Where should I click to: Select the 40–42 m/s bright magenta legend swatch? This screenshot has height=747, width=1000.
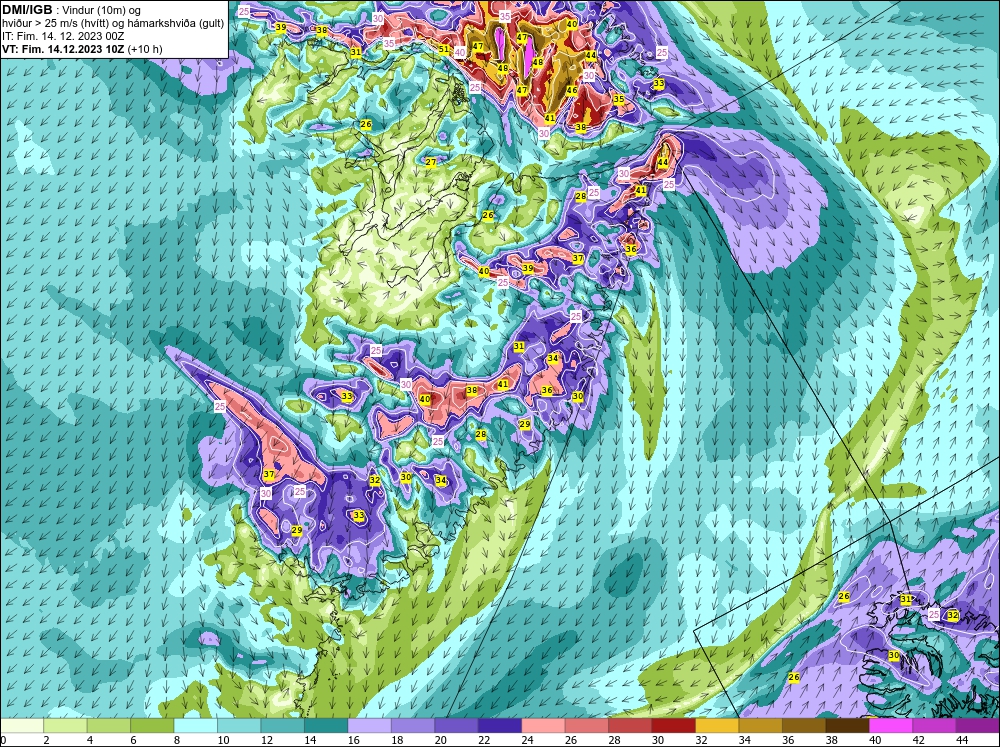pos(890,726)
